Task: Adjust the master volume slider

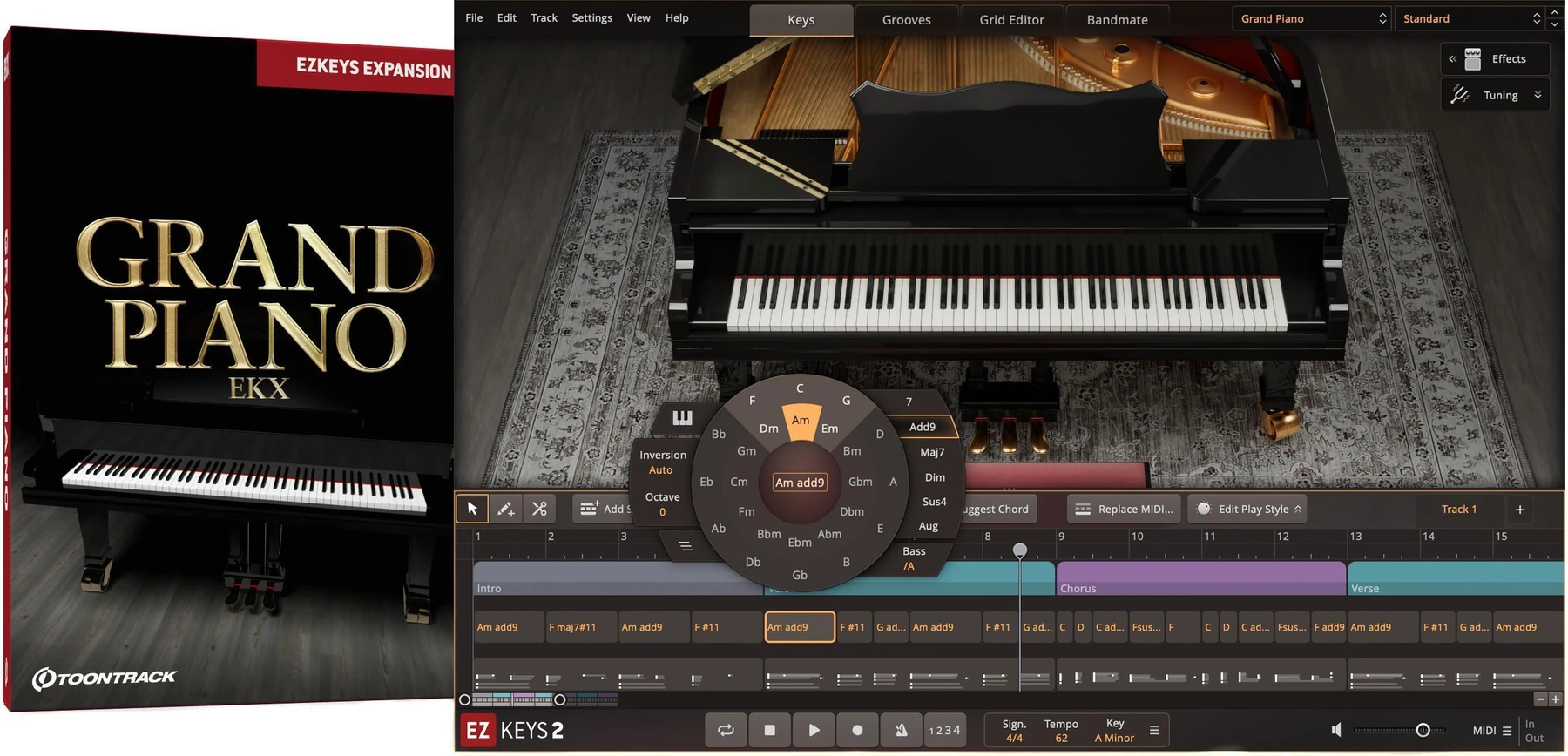Action: click(1423, 730)
